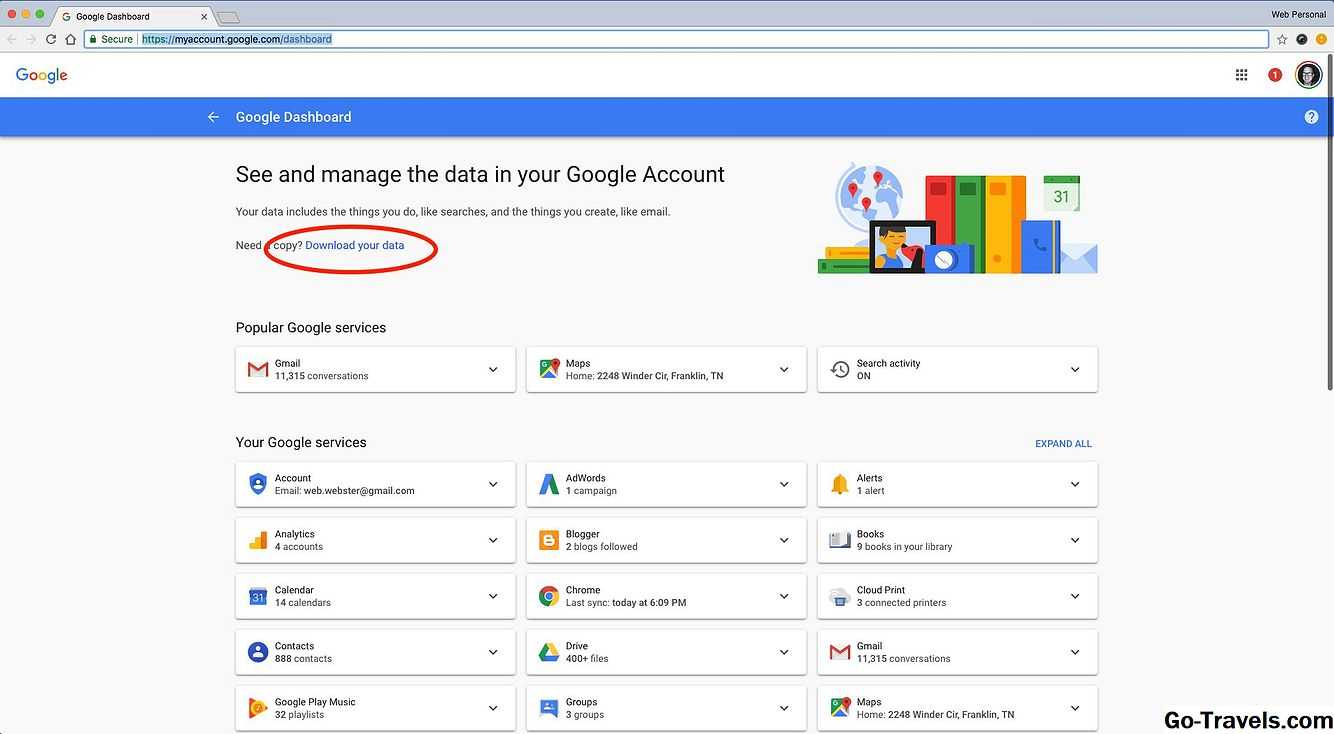
Task: Click the 'Email: web.webster@gmail.com' text
Action: pos(344,491)
